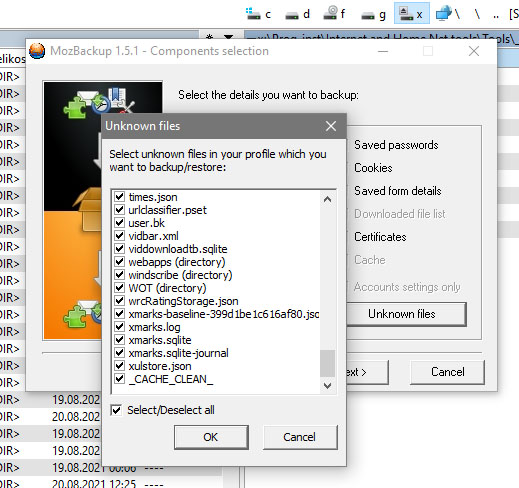
Task: Open optical drive f in file manager
Action: click(334, 14)
